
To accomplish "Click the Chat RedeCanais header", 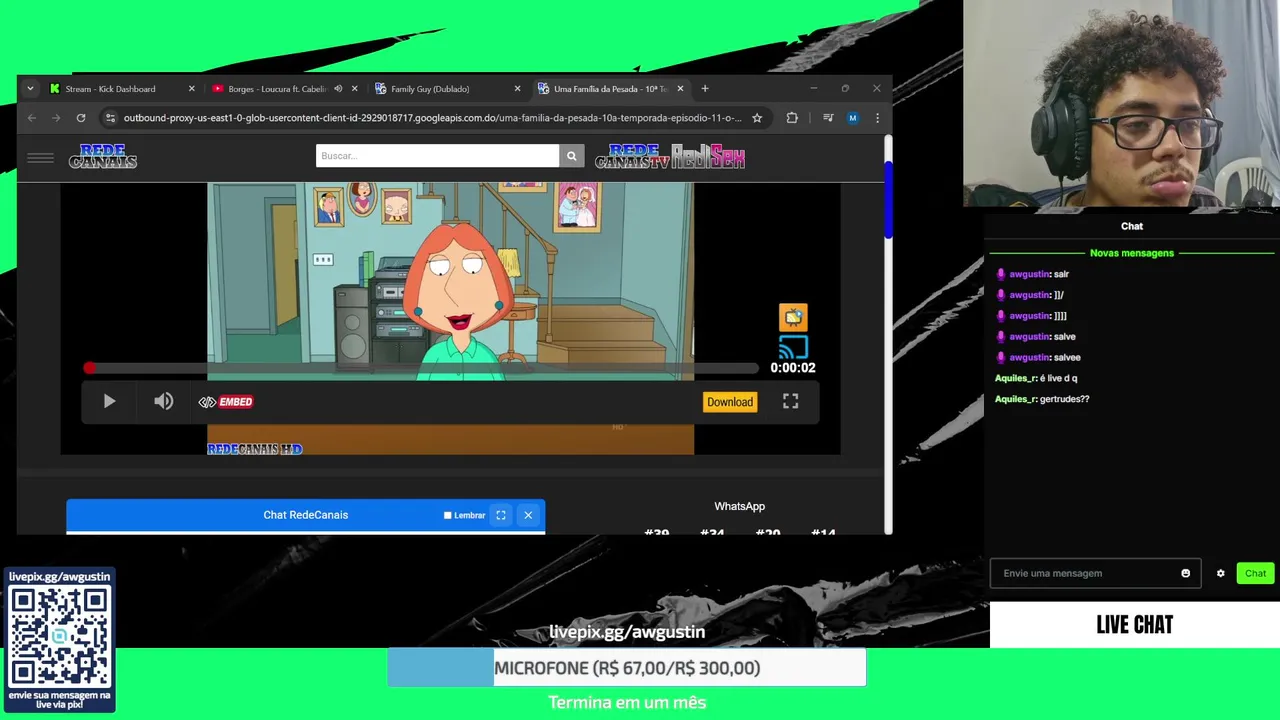I will click(306, 515).
